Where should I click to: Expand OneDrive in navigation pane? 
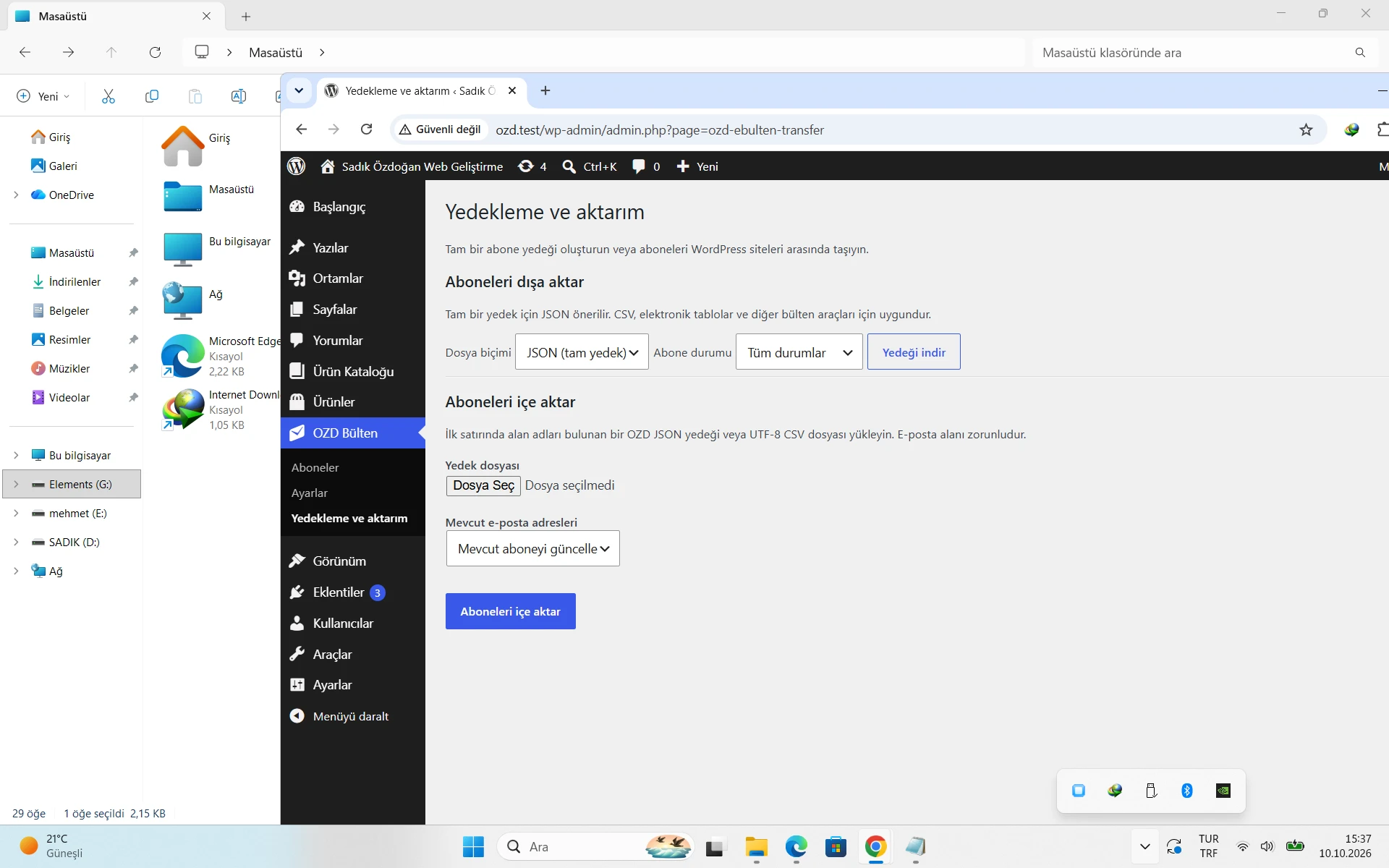pyautogui.click(x=16, y=195)
